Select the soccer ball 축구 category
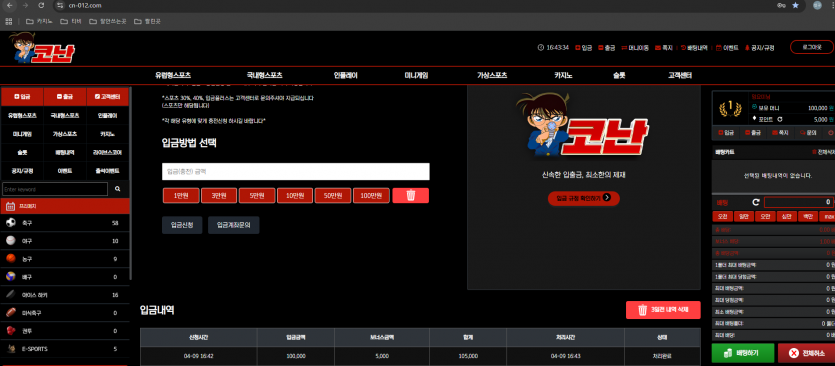Screen dimensions: 835x366 coord(64,223)
